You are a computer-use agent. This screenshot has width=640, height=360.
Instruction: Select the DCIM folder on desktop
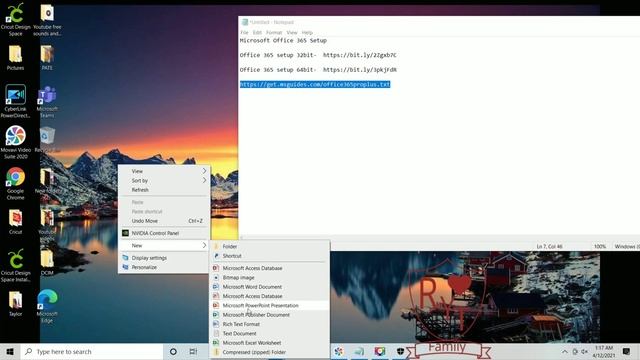[47, 262]
